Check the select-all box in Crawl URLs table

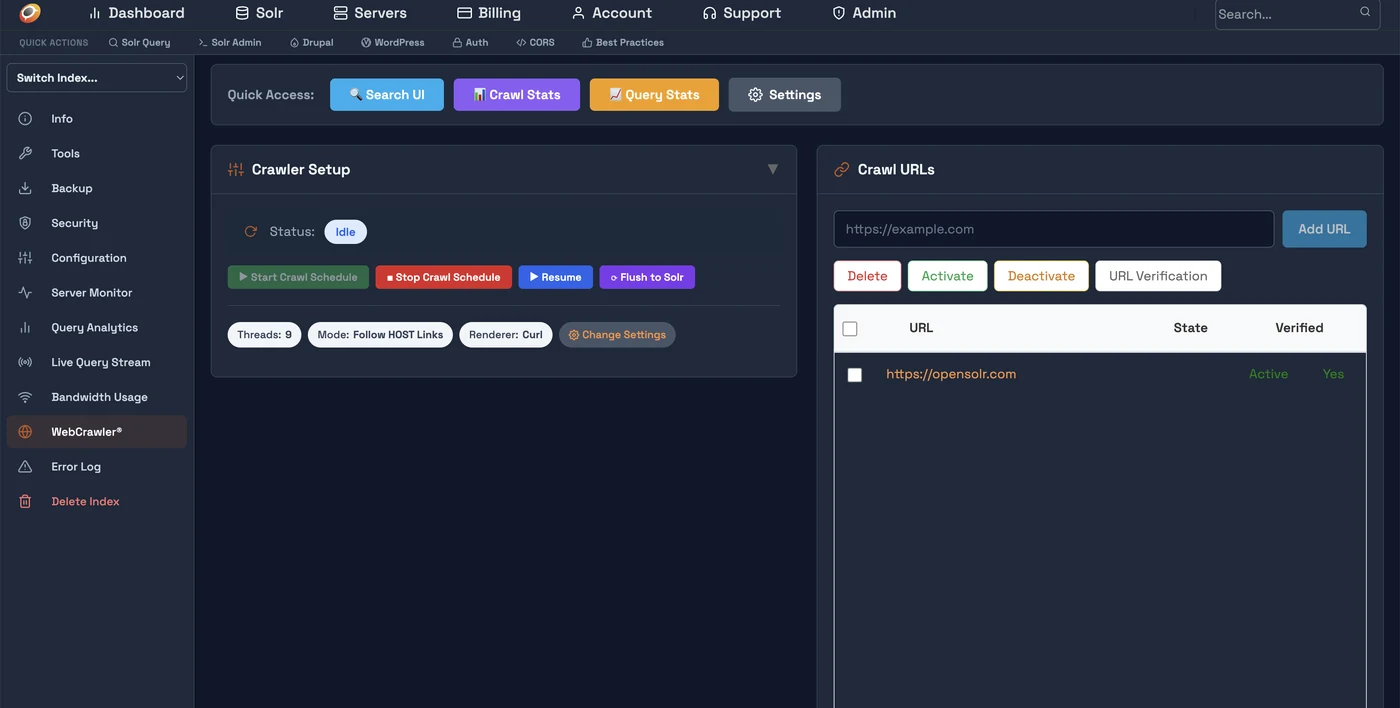[848, 327]
